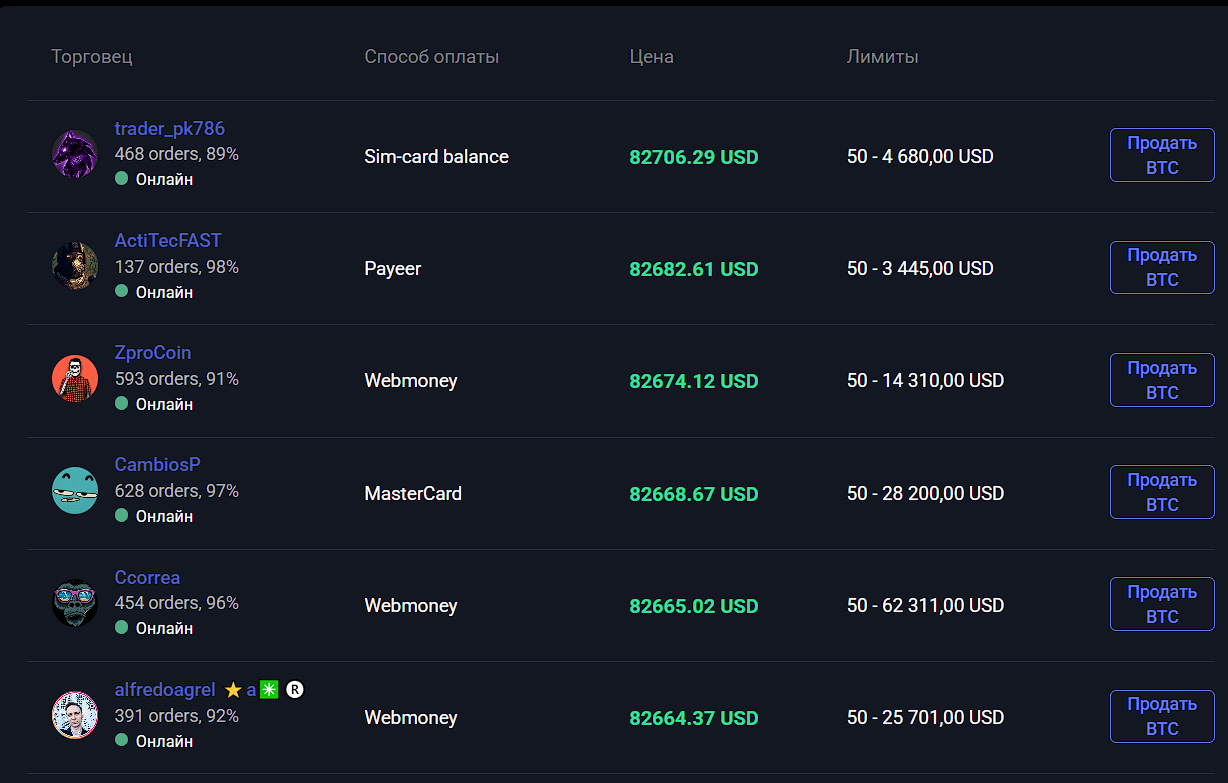Viewport: 1228px width, 783px height.
Task: Open trader_pk786 profile link
Action: [x=170, y=129]
